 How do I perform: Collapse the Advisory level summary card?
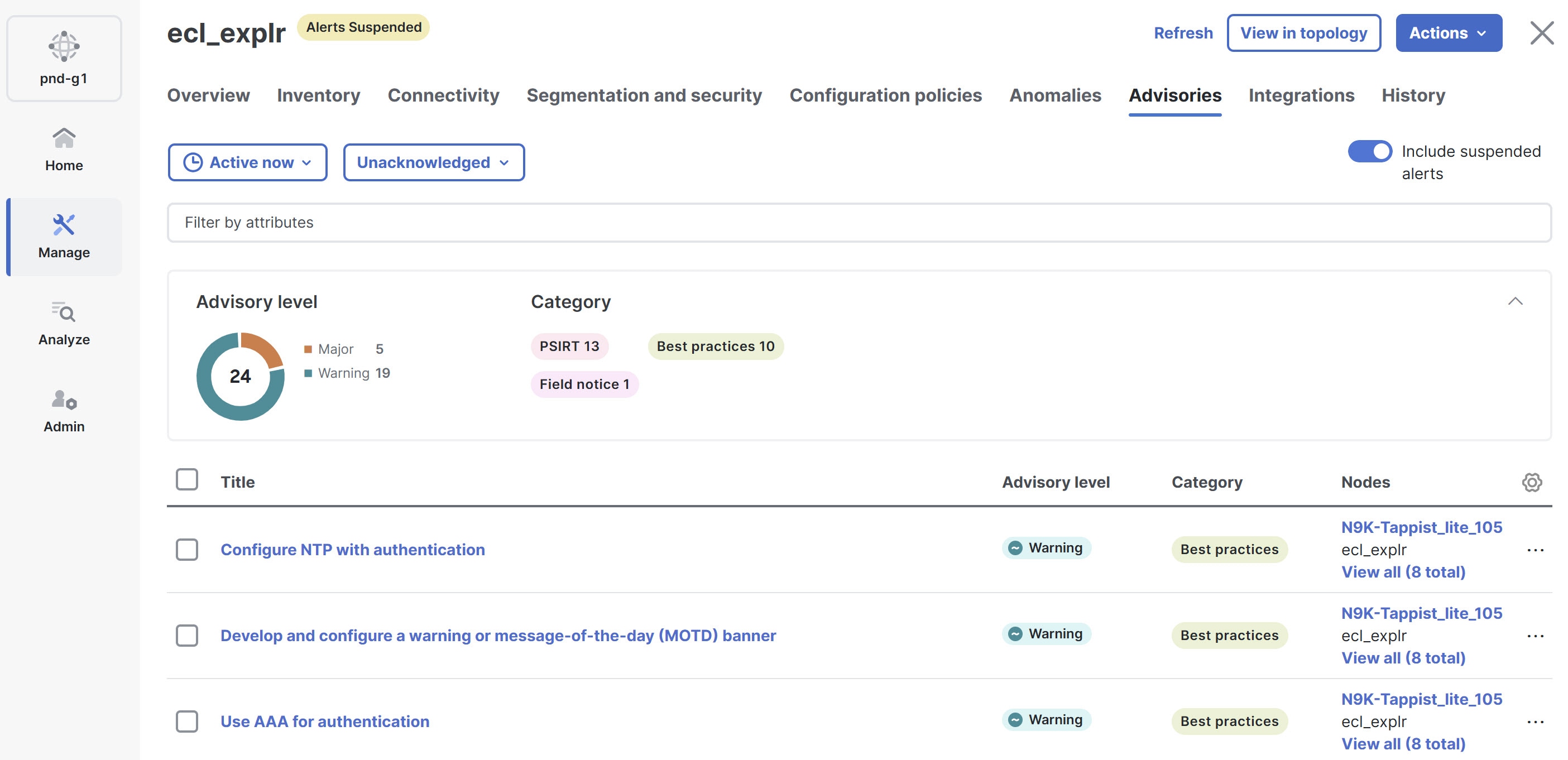[x=1515, y=301]
